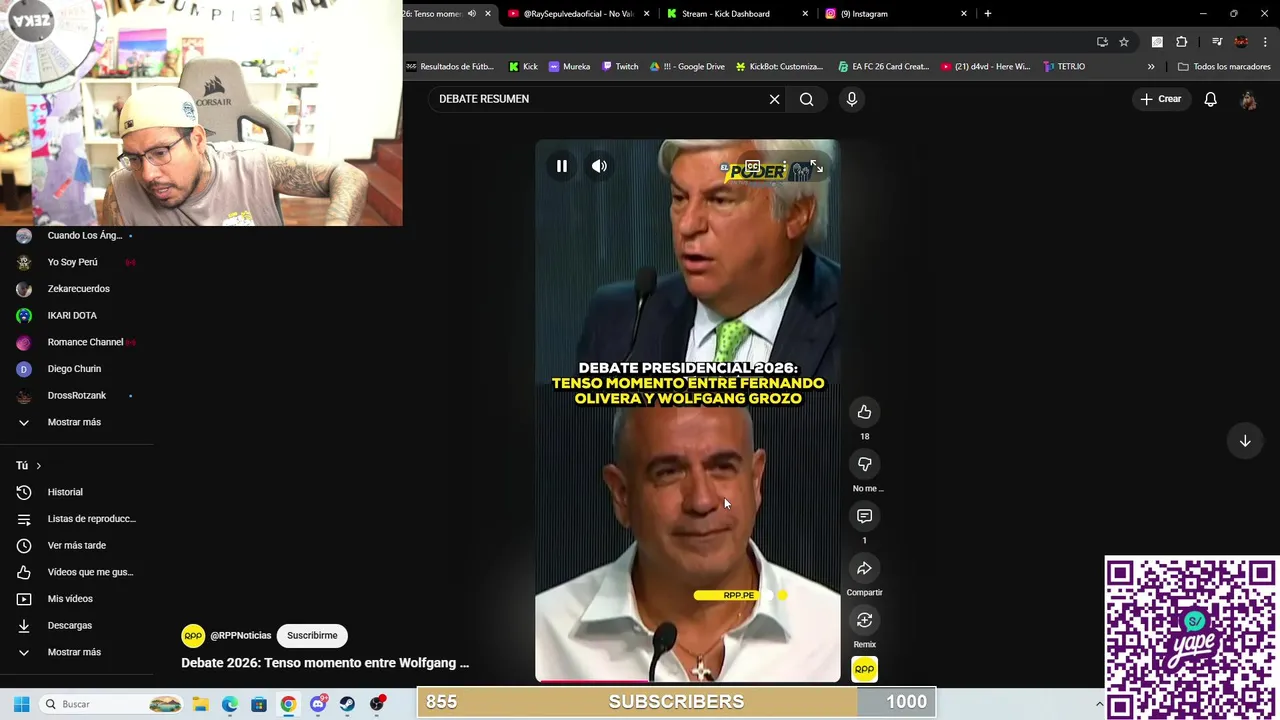Mute the Shorts video volume
The height and width of the screenshot is (720, 1280).
tap(599, 166)
